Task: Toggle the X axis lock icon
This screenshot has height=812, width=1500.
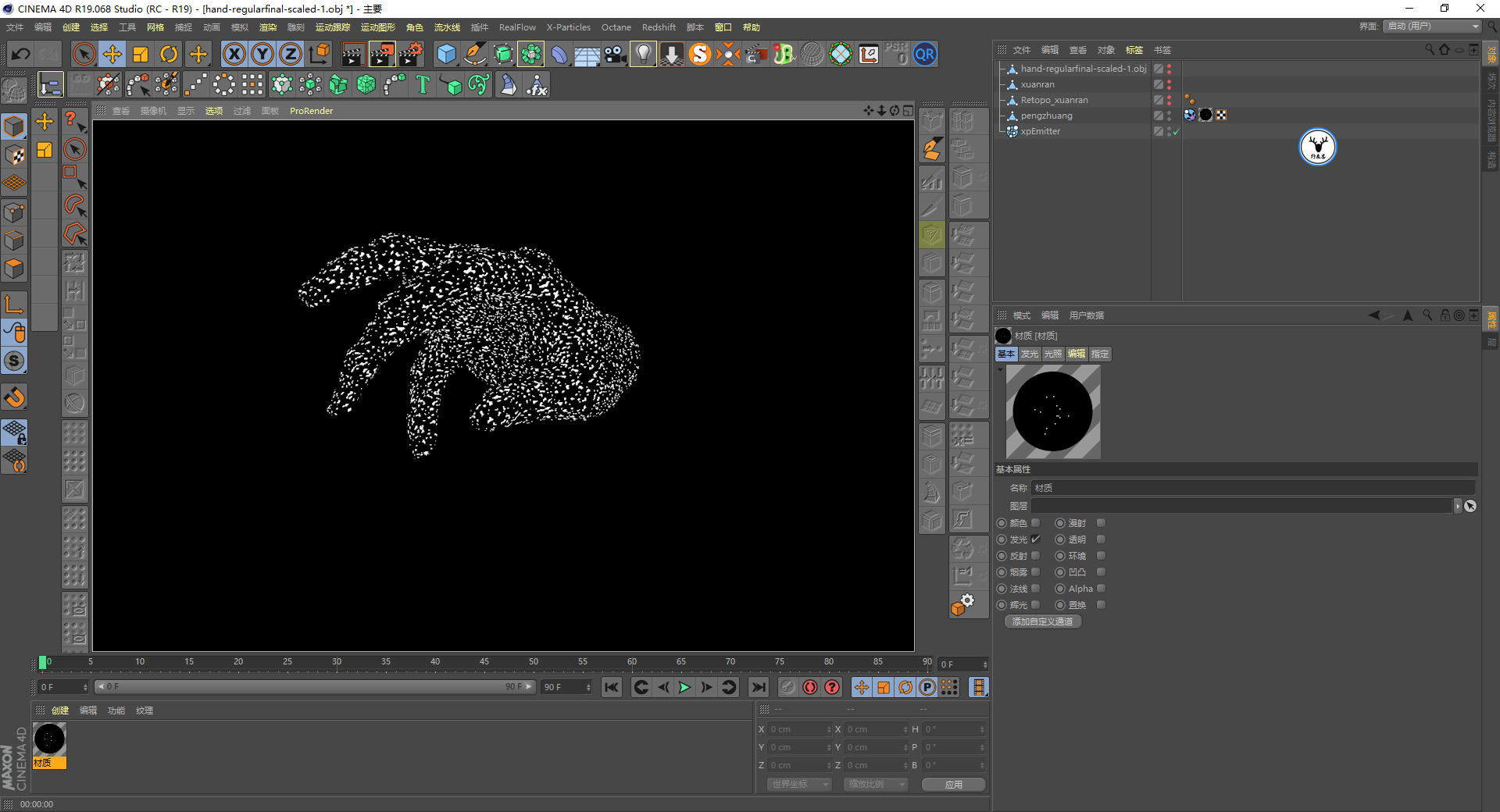Action: [x=234, y=54]
